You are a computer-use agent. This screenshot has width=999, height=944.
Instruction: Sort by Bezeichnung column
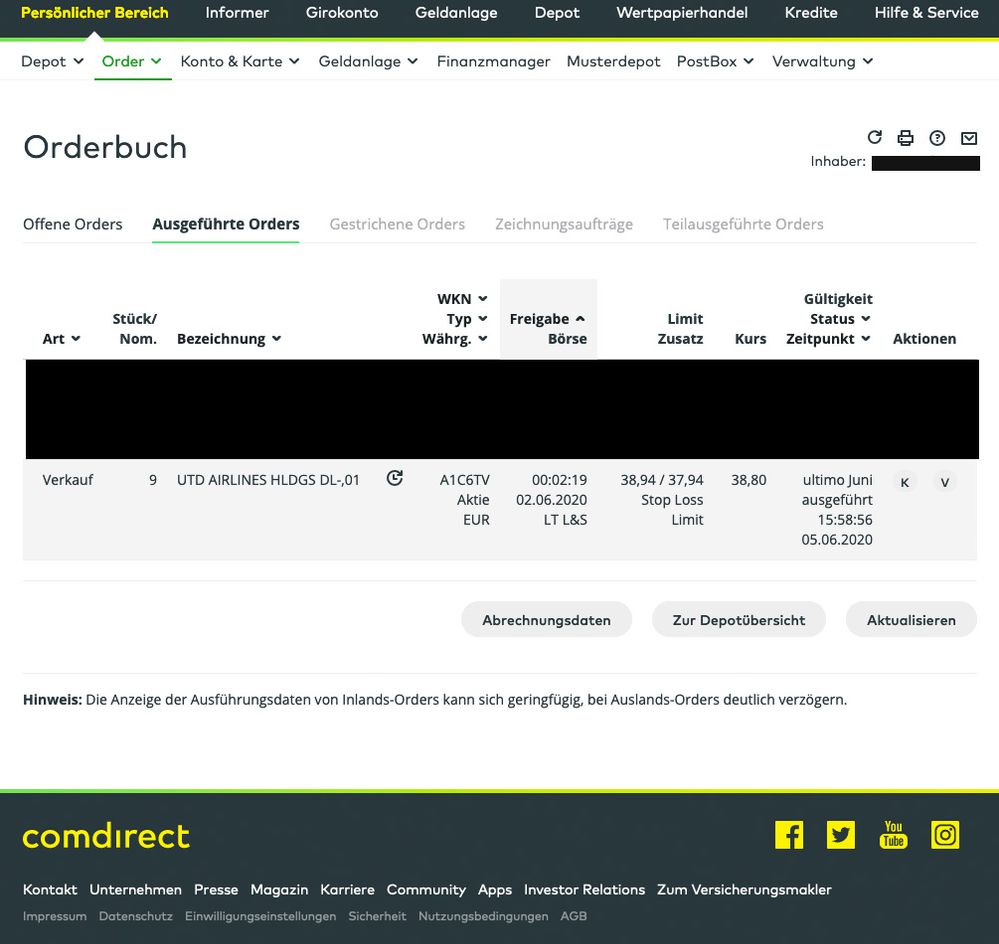pos(229,339)
